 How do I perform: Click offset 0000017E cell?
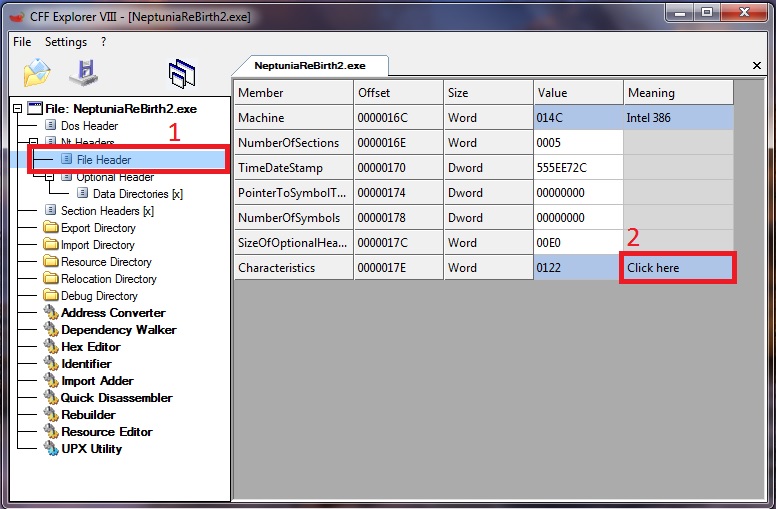[399, 267]
